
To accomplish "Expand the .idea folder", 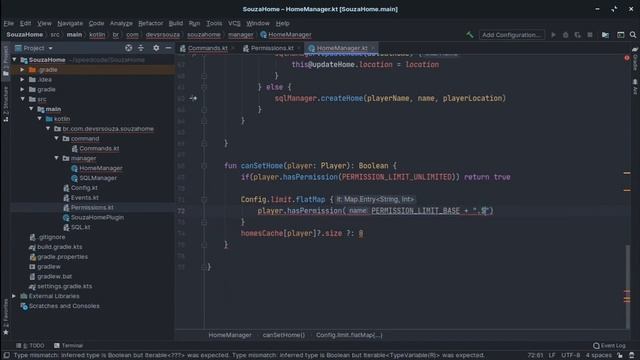I will pyautogui.click(x=22, y=80).
